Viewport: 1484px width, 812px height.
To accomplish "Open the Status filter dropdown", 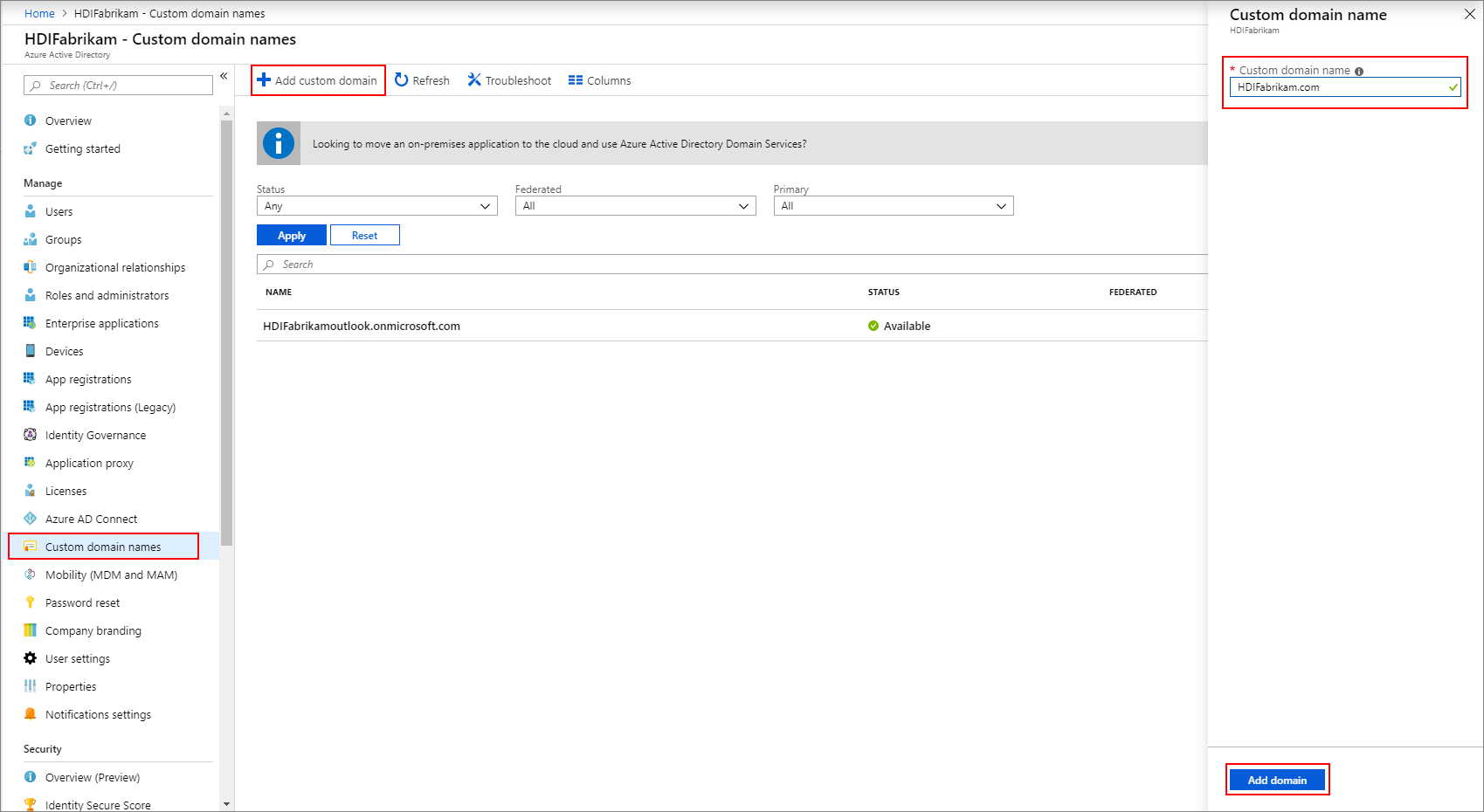I will point(376,205).
